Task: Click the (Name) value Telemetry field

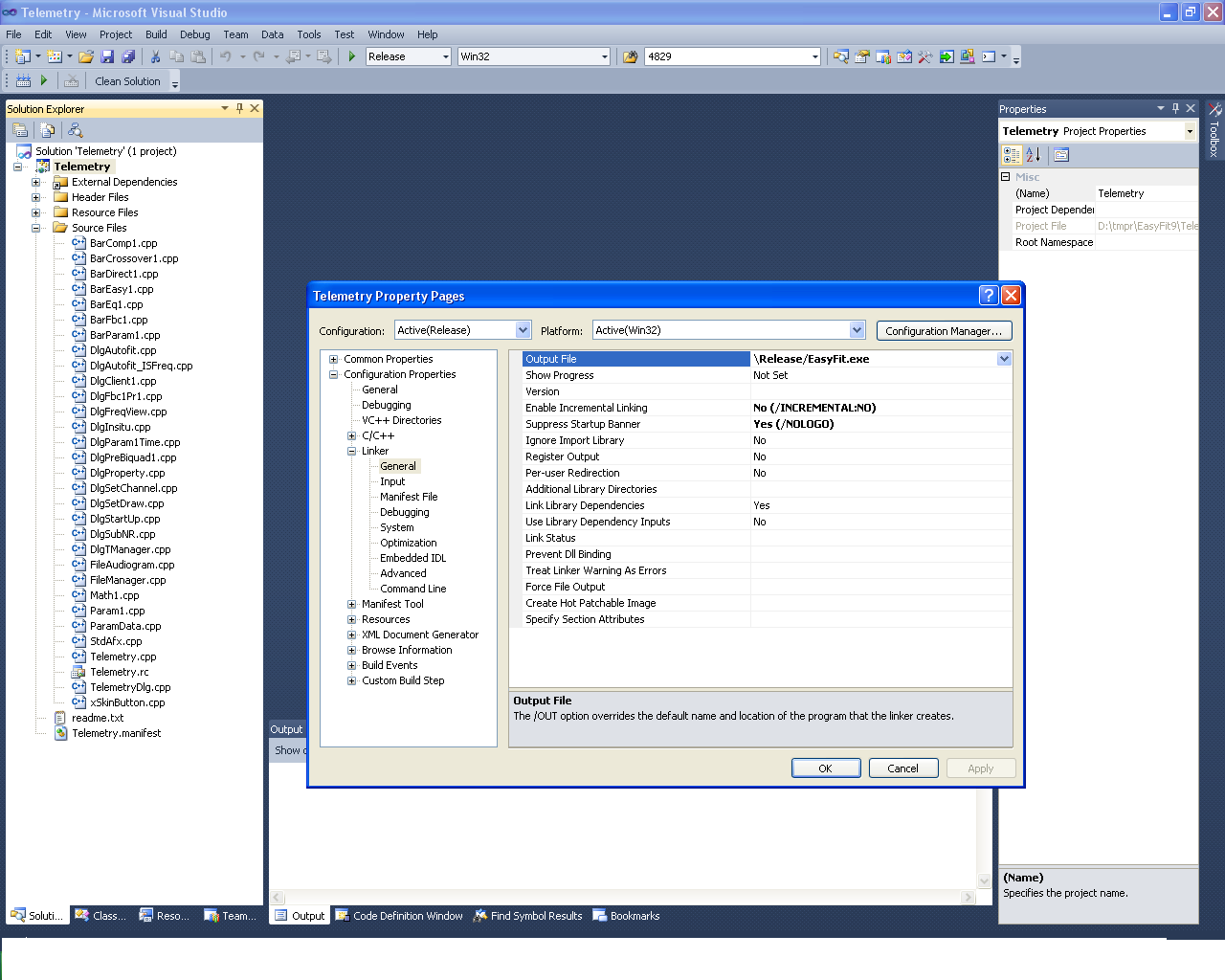Action: pyautogui.click(x=1147, y=193)
